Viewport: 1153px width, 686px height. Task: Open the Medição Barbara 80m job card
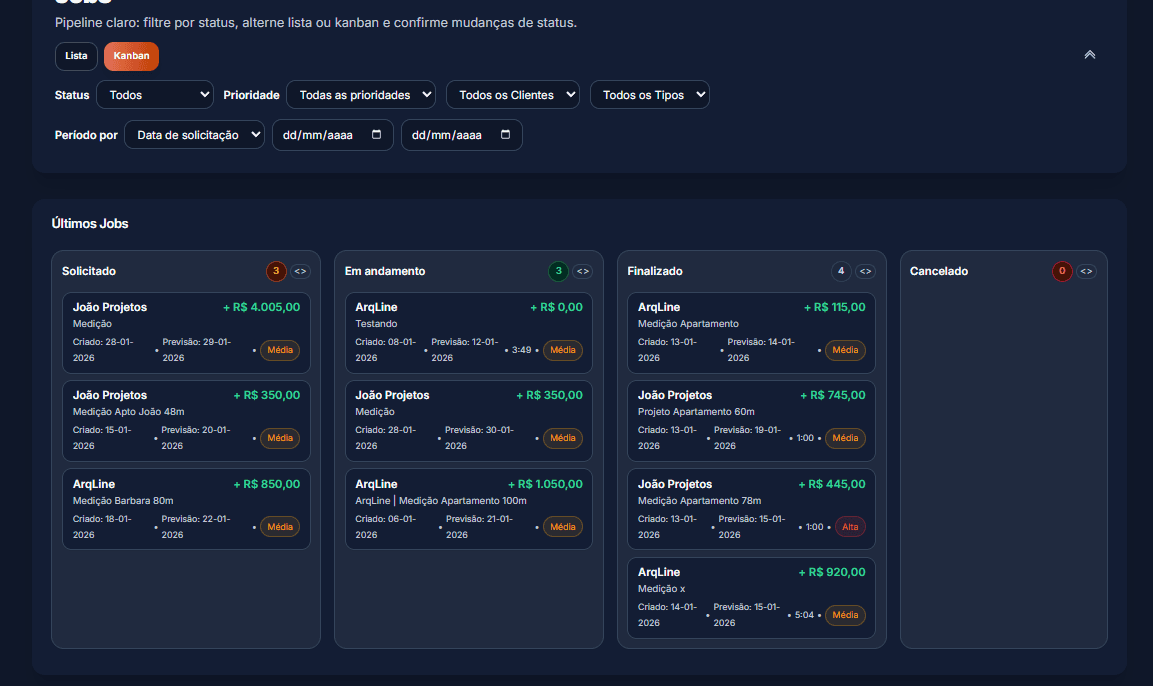[186, 509]
